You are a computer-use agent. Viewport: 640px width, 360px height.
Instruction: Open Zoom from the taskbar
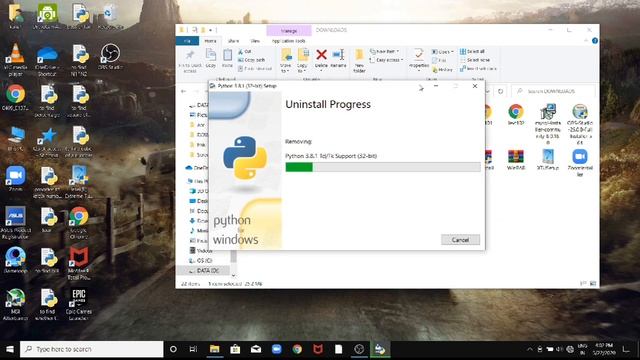[277, 349]
